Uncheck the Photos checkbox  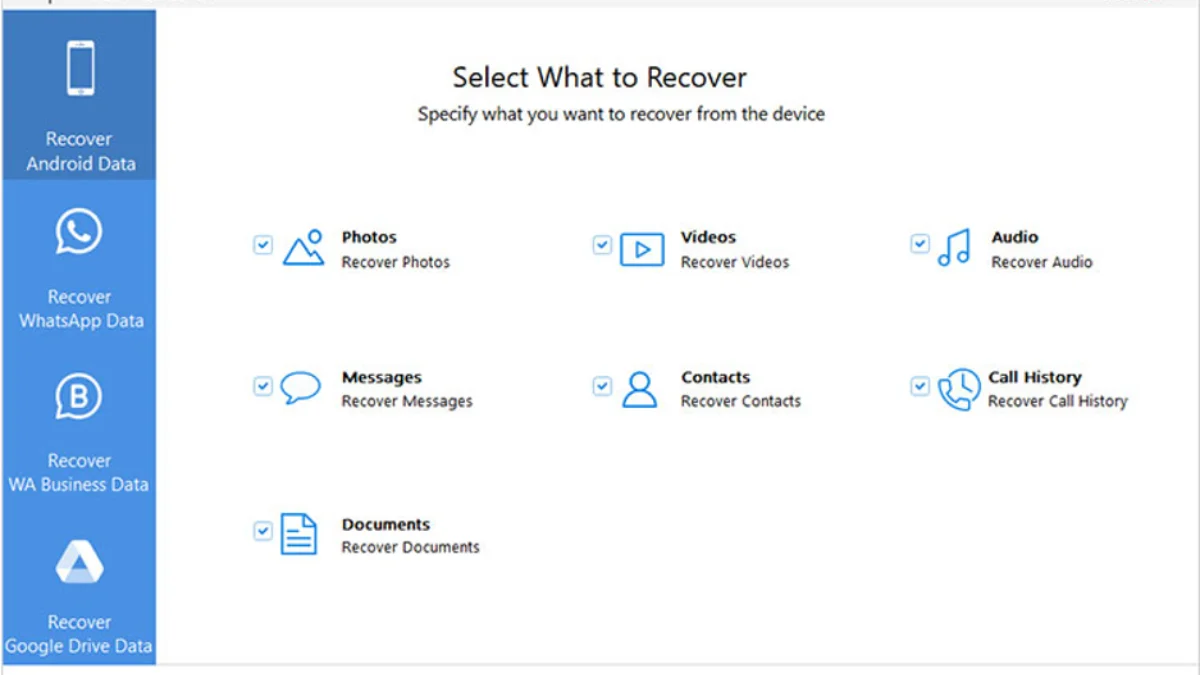pyautogui.click(x=263, y=245)
